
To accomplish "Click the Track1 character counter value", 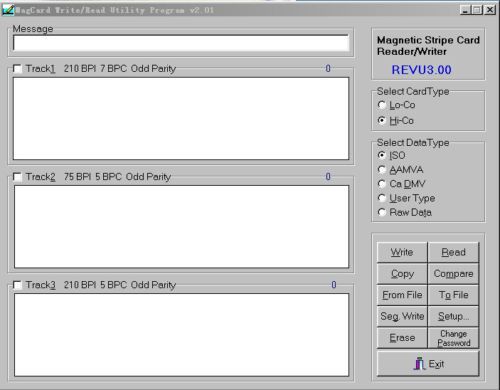I will pos(328,68).
